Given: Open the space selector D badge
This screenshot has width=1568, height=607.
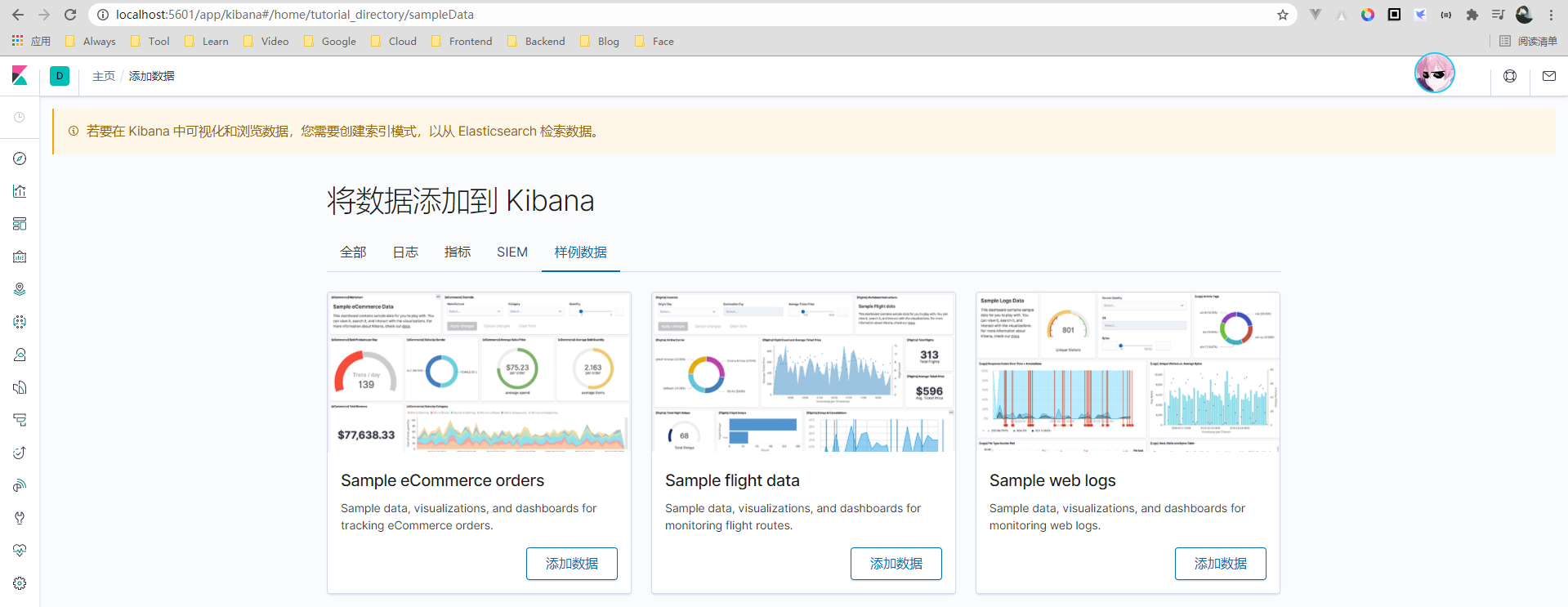Looking at the screenshot, I should [x=60, y=76].
